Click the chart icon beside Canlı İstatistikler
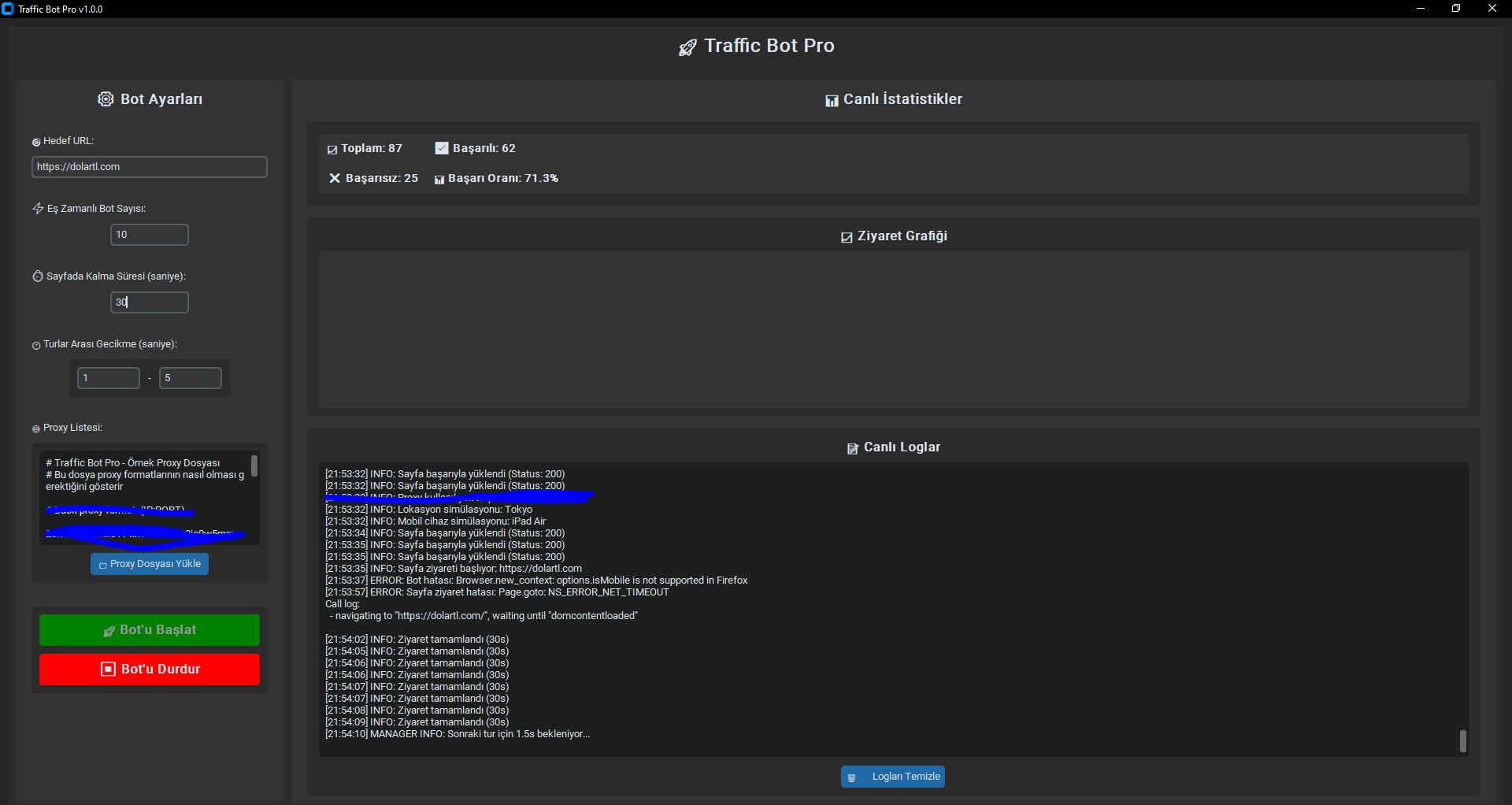 pos(832,100)
